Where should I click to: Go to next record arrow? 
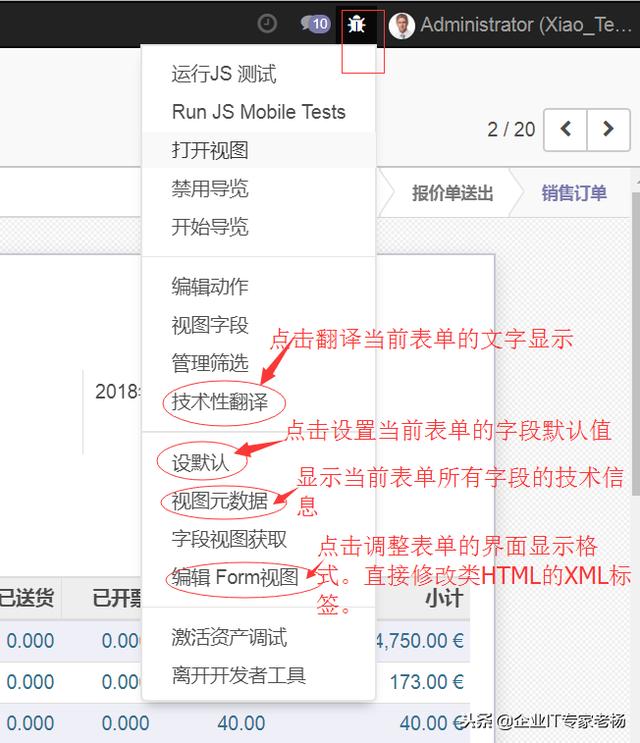(x=609, y=129)
